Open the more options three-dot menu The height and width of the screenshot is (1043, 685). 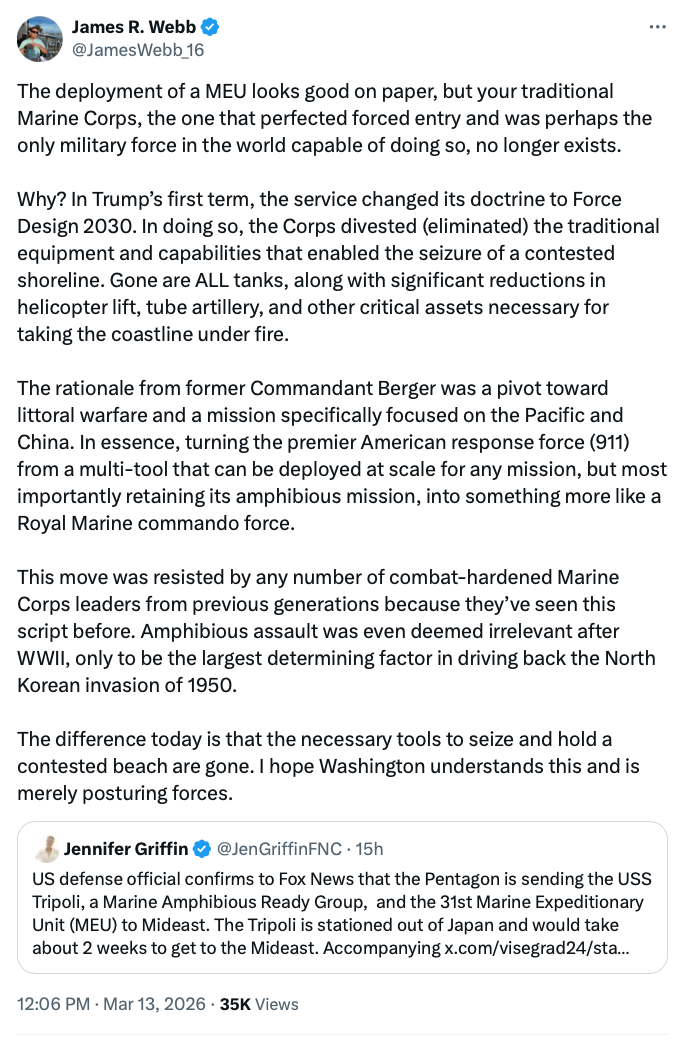[657, 27]
